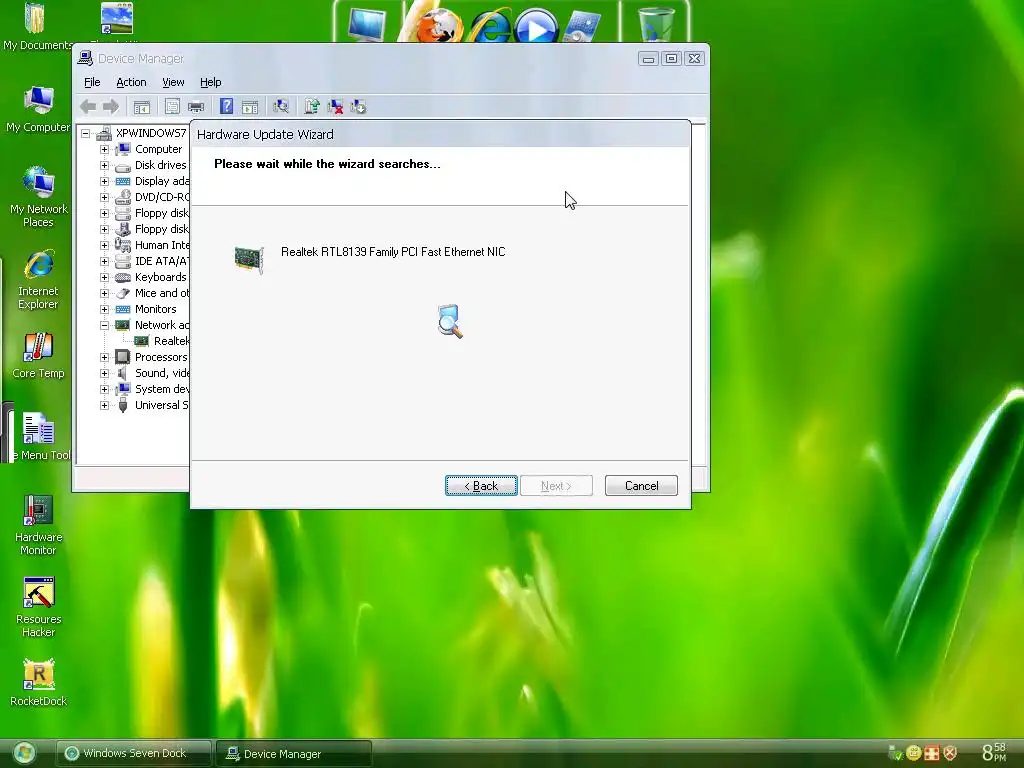
Task: Click Realtek RTL8139 Family PCI Fast Ethernet NIC text
Action: point(393,252)
